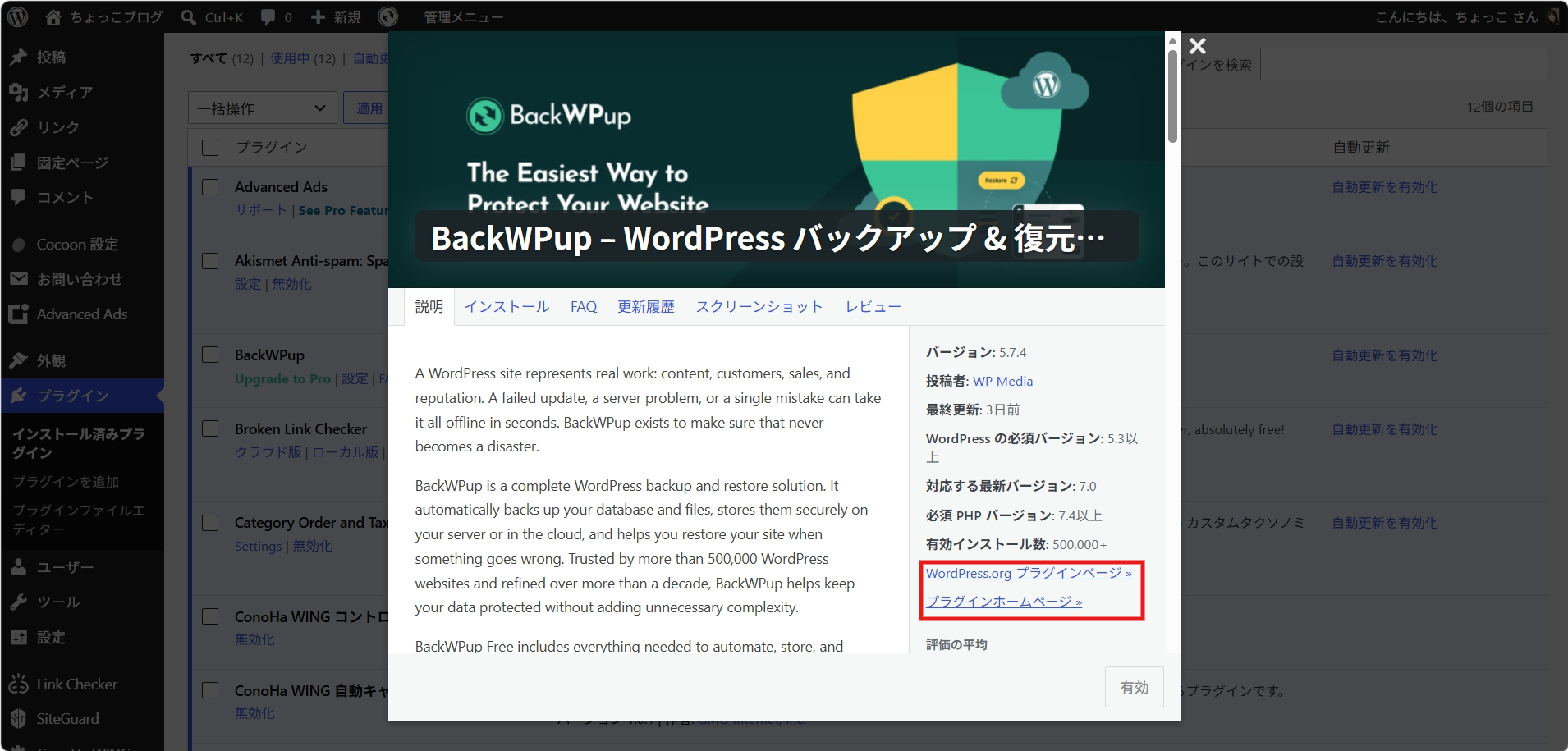
Task: Open the WP Media author link
Action: pyautogui.click(x=1002, y=381)
